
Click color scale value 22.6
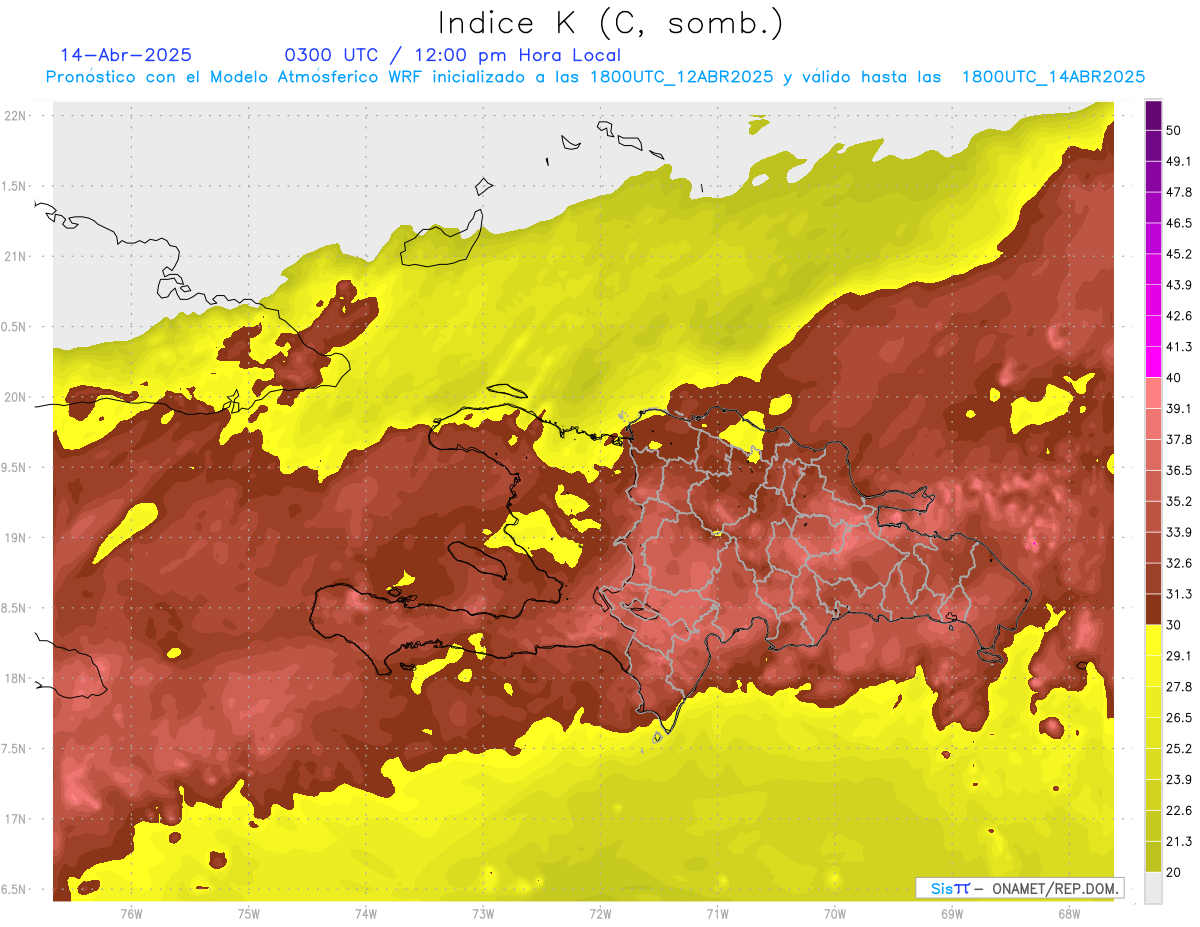point(1179,811)
